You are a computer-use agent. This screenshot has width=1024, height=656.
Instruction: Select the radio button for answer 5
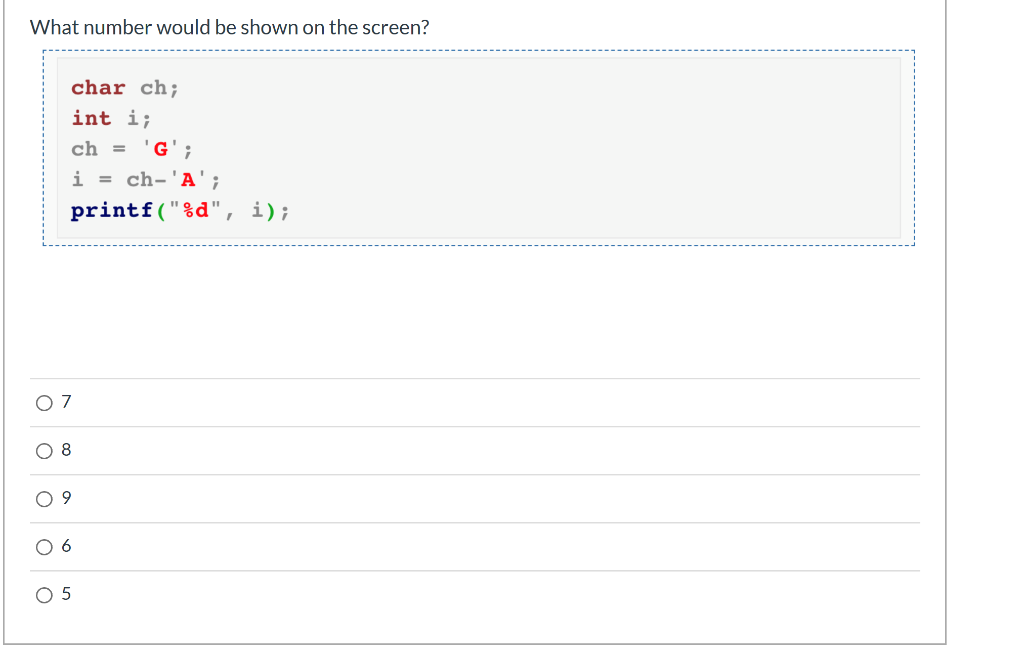[x=45, y=594]
